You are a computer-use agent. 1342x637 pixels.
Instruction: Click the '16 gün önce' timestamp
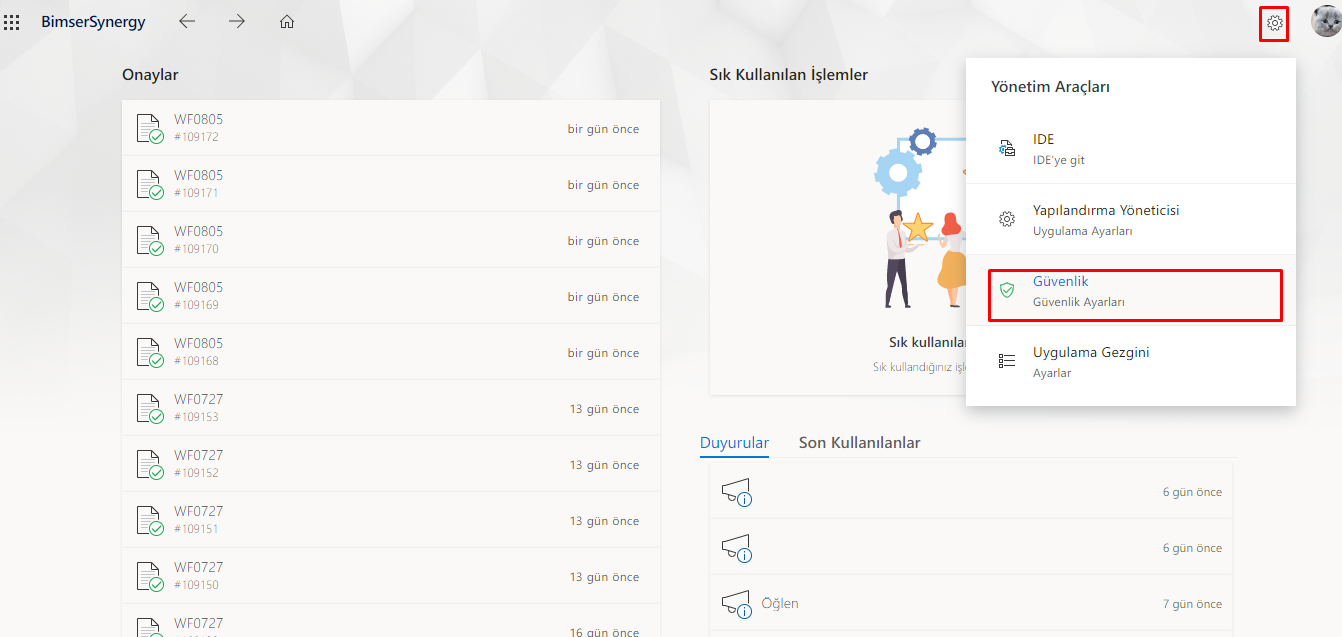tap(605, 631)
